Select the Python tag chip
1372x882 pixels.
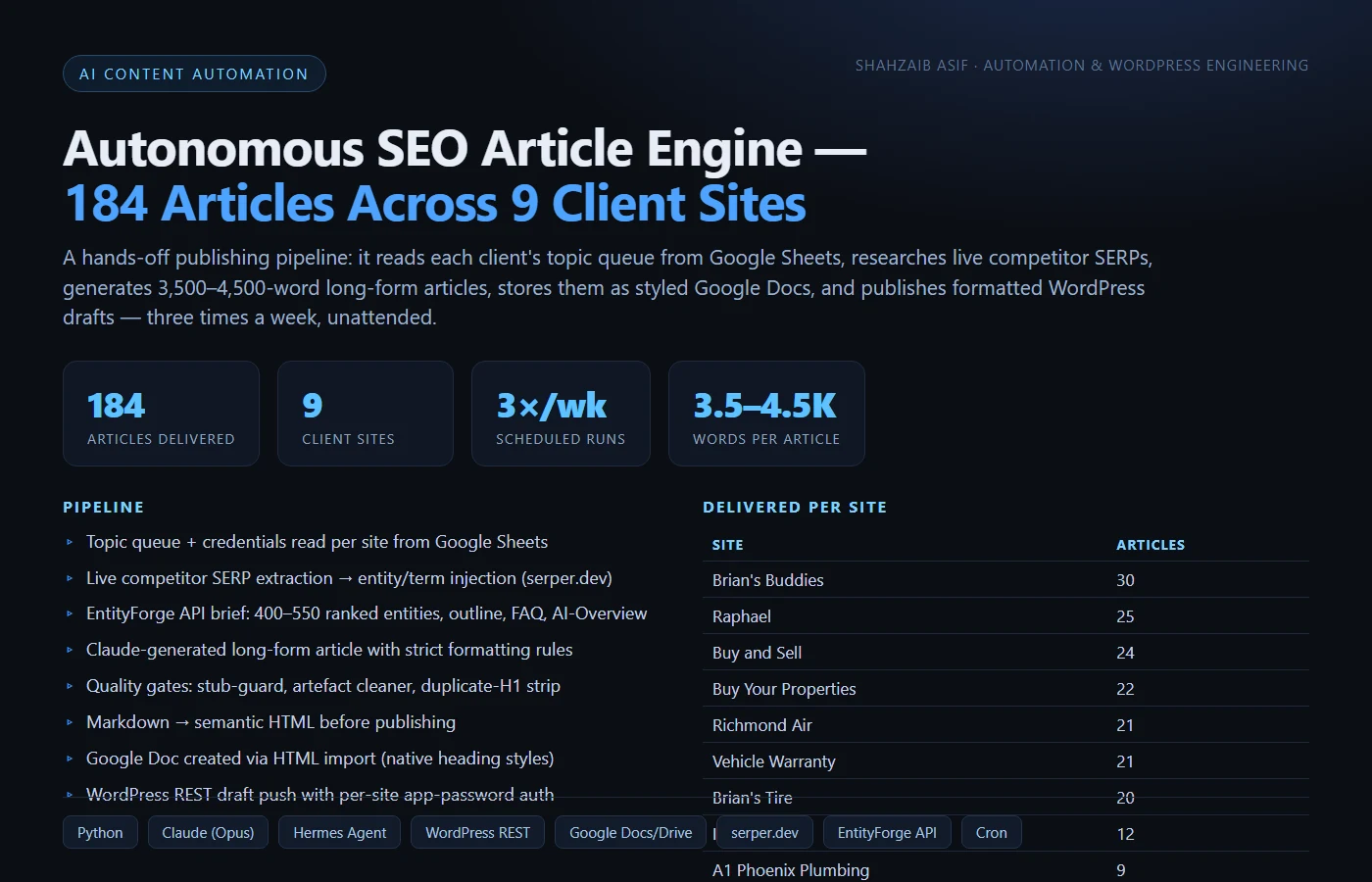click(100, 832)
